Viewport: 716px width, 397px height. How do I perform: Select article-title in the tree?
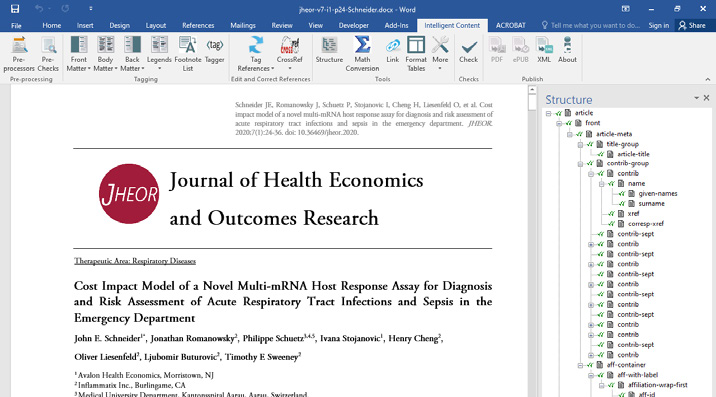[633, 154]
